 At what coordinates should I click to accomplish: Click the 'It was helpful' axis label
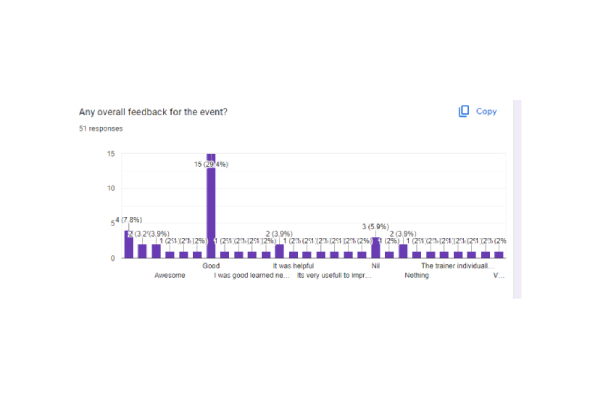click(x=296, y=266)
